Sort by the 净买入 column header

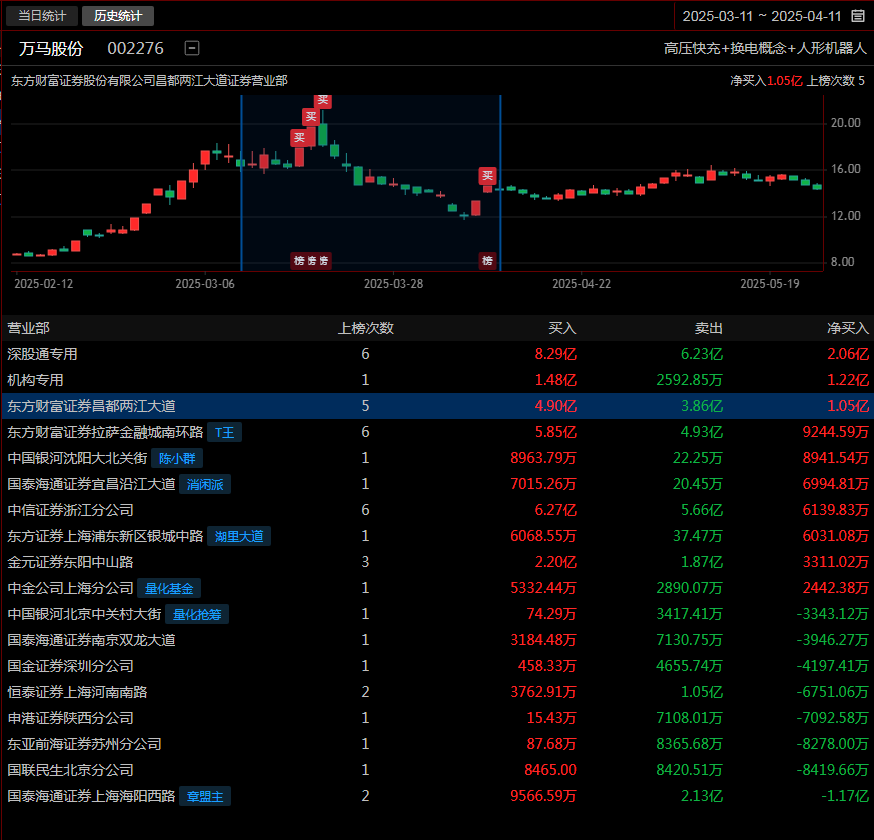pyautogui.click(x=848, y=328)
